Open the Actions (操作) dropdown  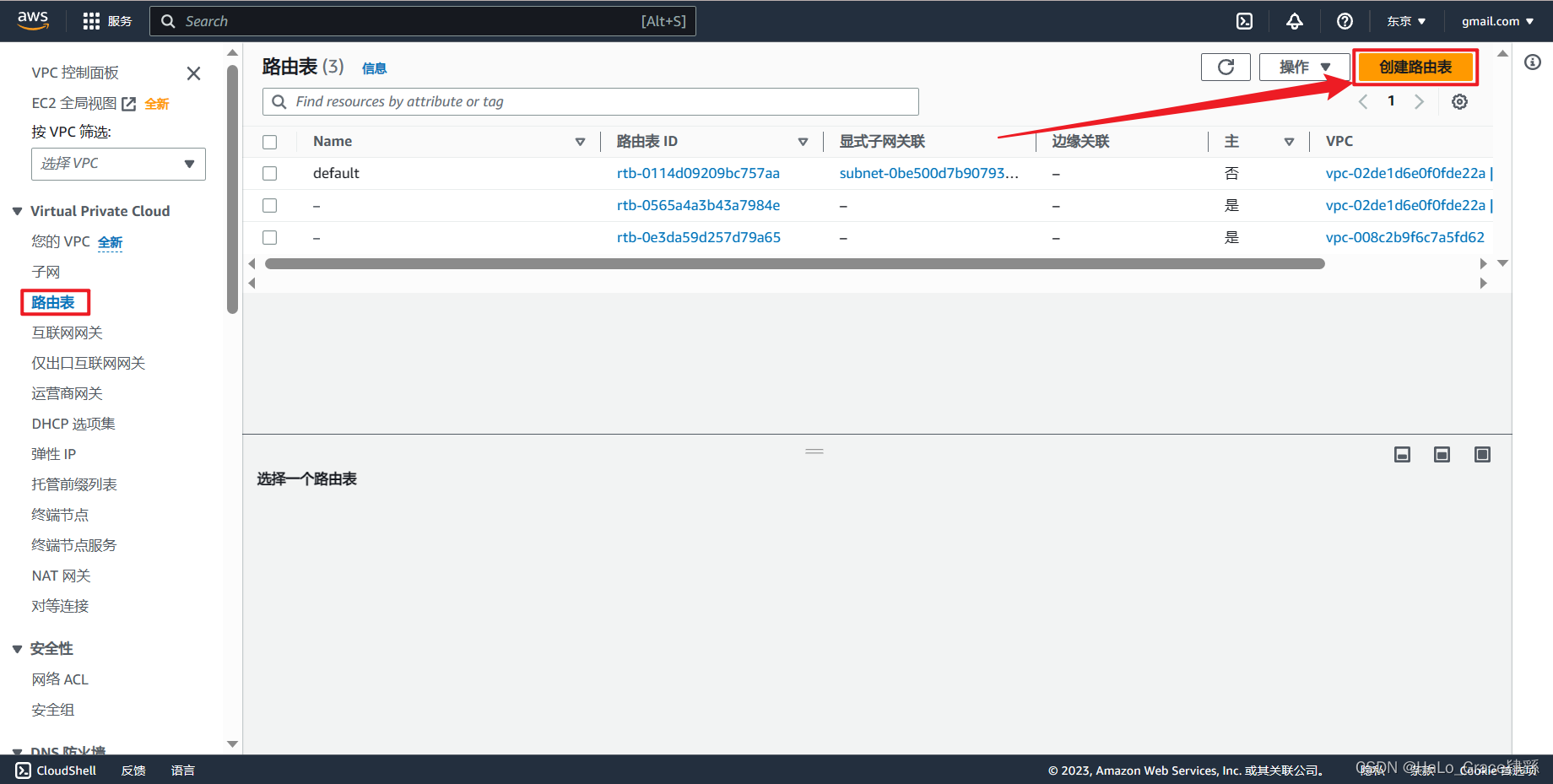[x=1304, y=67]
